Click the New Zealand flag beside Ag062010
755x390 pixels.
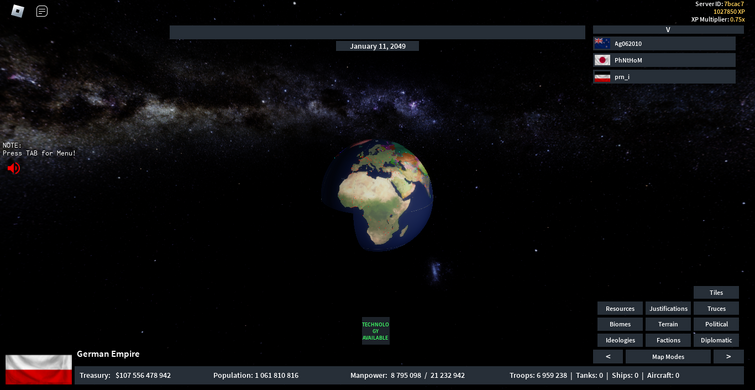602,44
